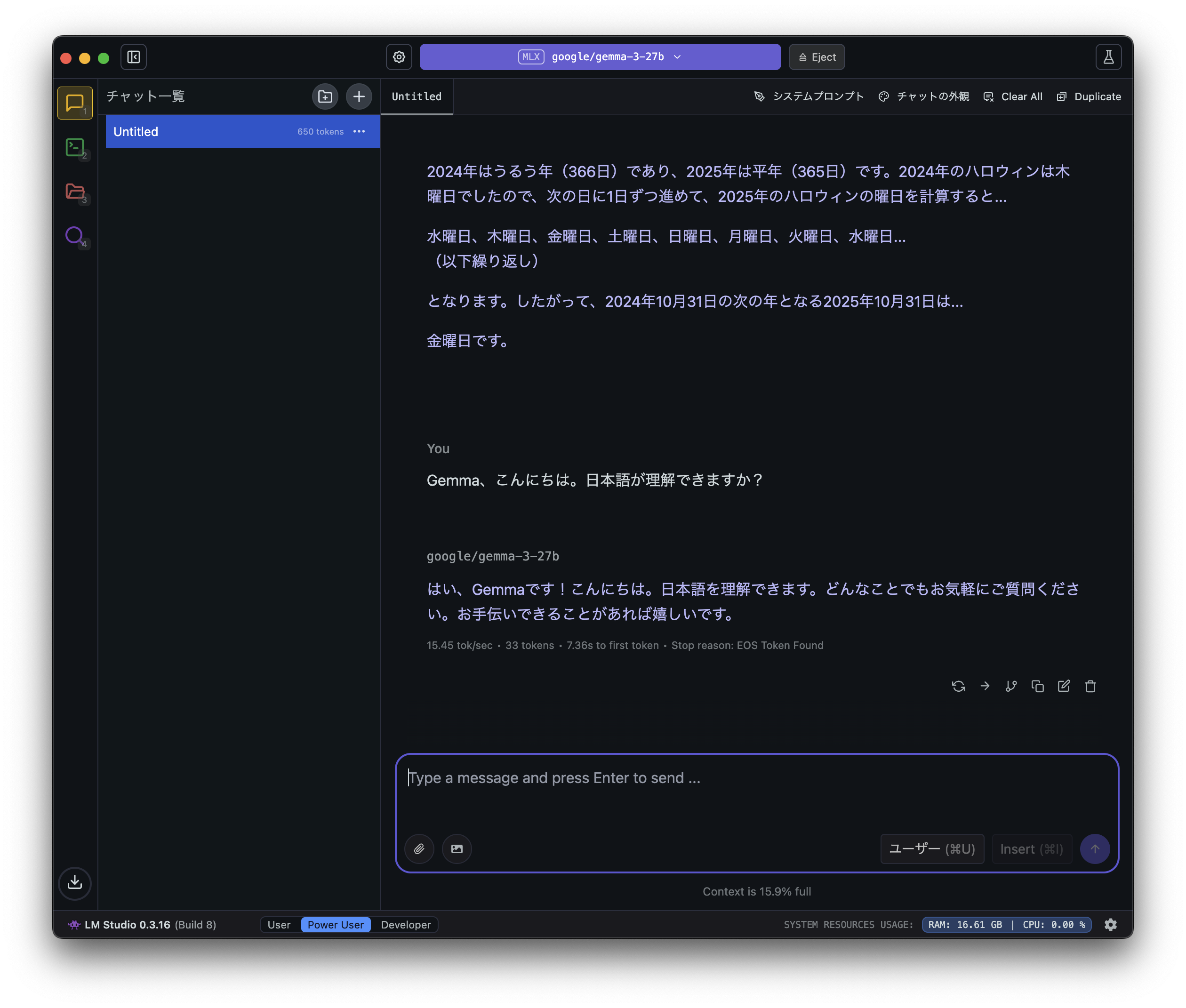The image size is (1186, 1008).
Task: Collapse the sidebar with the panel toggle
Action: pos(133,56)
